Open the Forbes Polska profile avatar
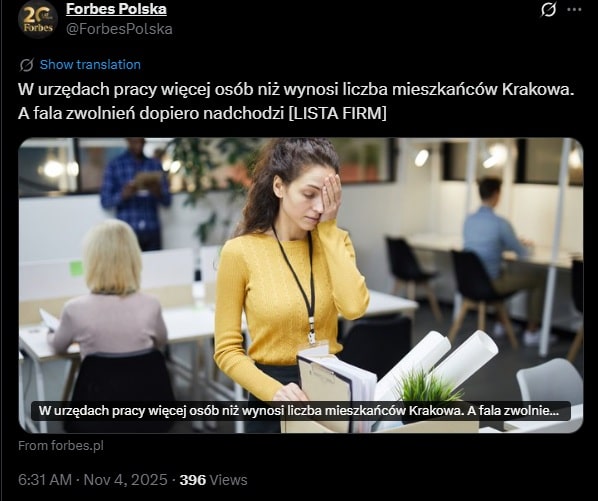Image resolution: width=598 pixels, height=501 pixels. (x=38, y=19)
